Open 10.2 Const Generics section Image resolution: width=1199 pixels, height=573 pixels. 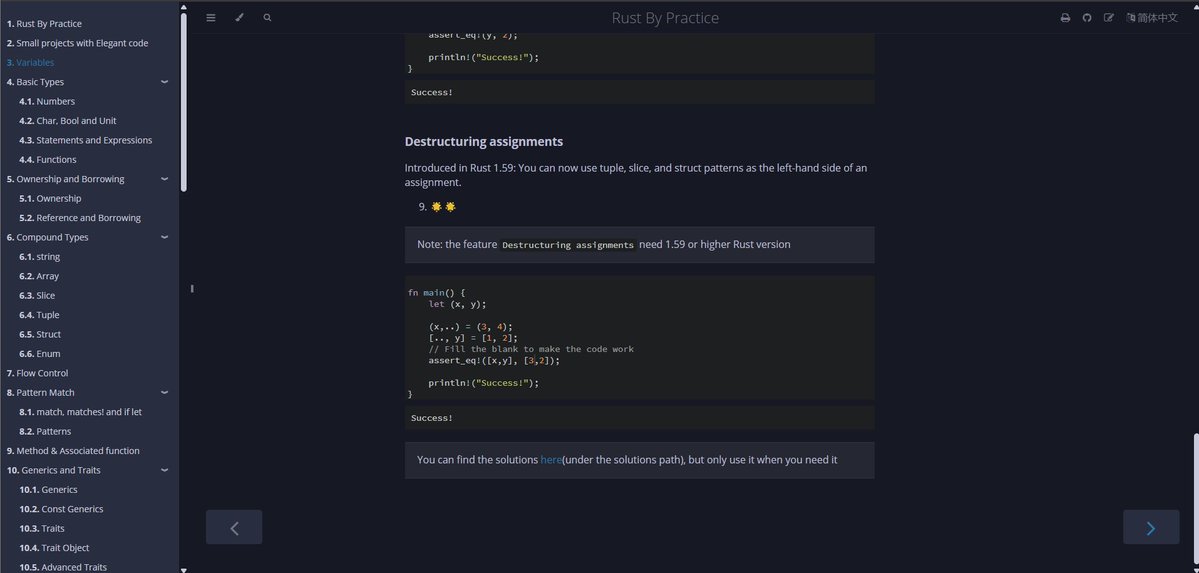pos(61,509)
